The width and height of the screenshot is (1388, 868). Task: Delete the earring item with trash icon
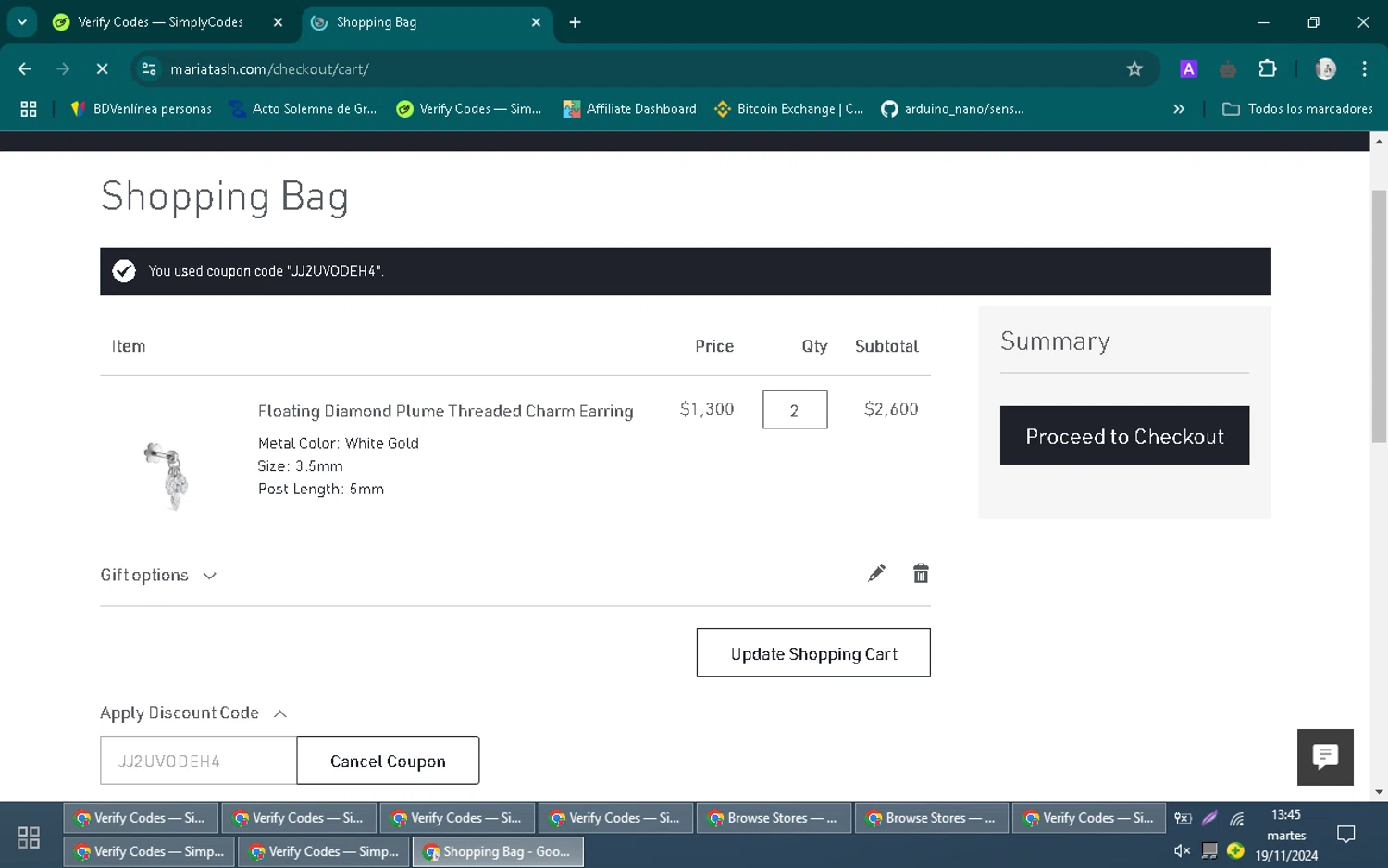click(x=920, y=574)
